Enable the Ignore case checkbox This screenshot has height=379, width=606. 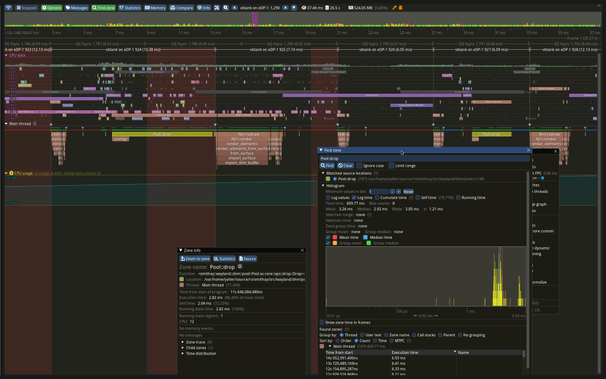point(359,165)
